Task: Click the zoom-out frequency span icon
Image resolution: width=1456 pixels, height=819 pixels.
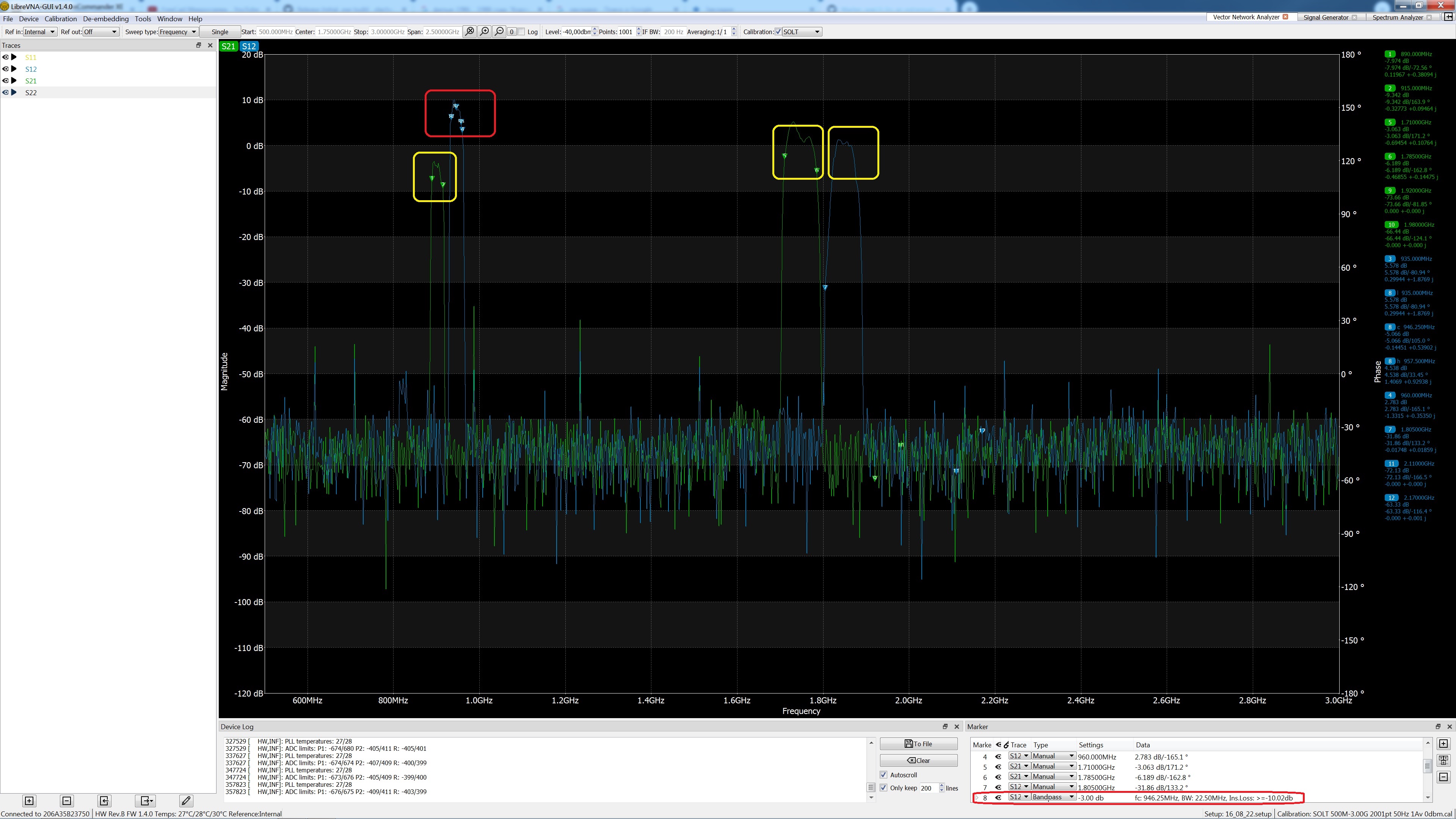Action: click(499, 31)
